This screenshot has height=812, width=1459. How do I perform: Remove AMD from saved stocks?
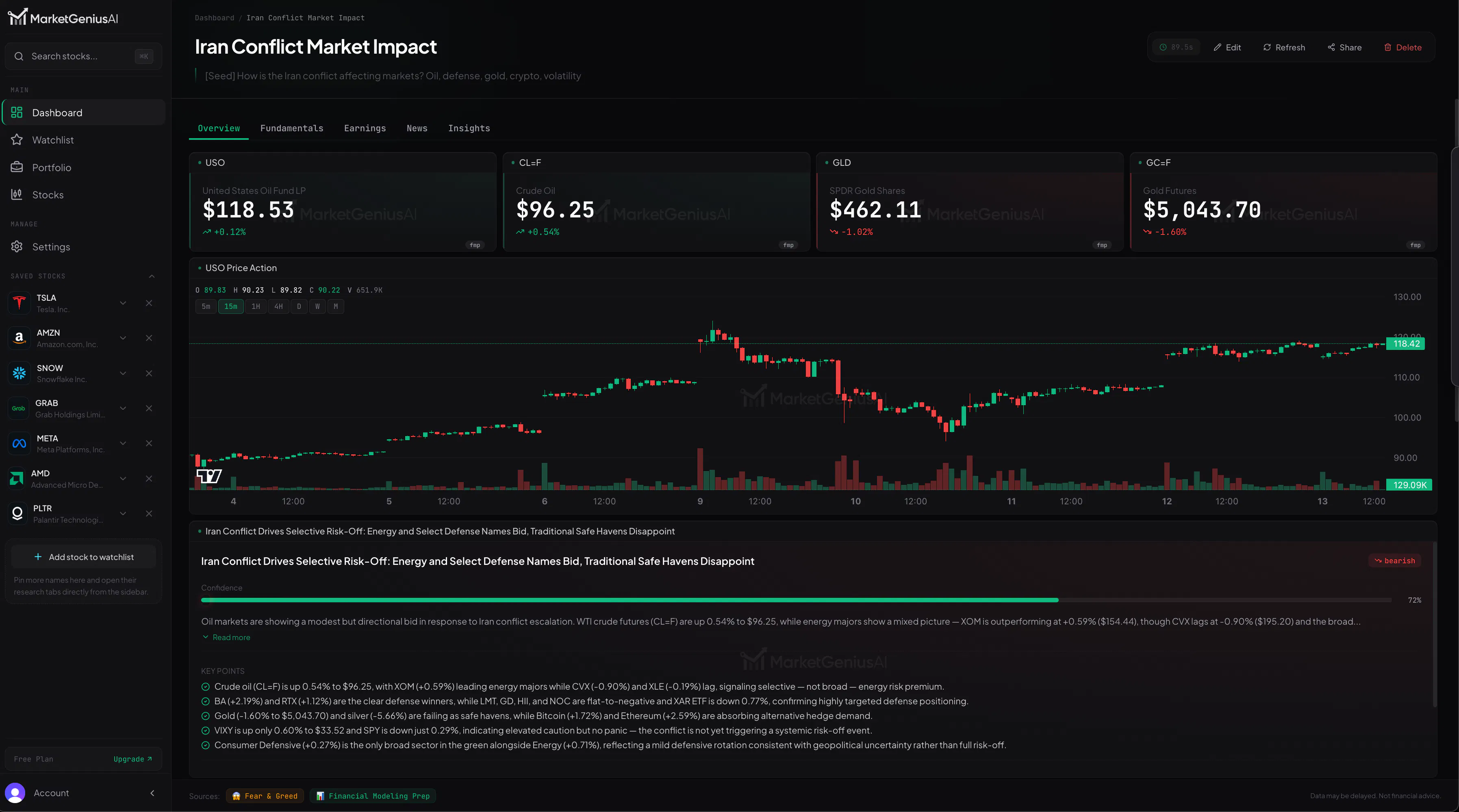pyautogui.click(x=149, y=478)
